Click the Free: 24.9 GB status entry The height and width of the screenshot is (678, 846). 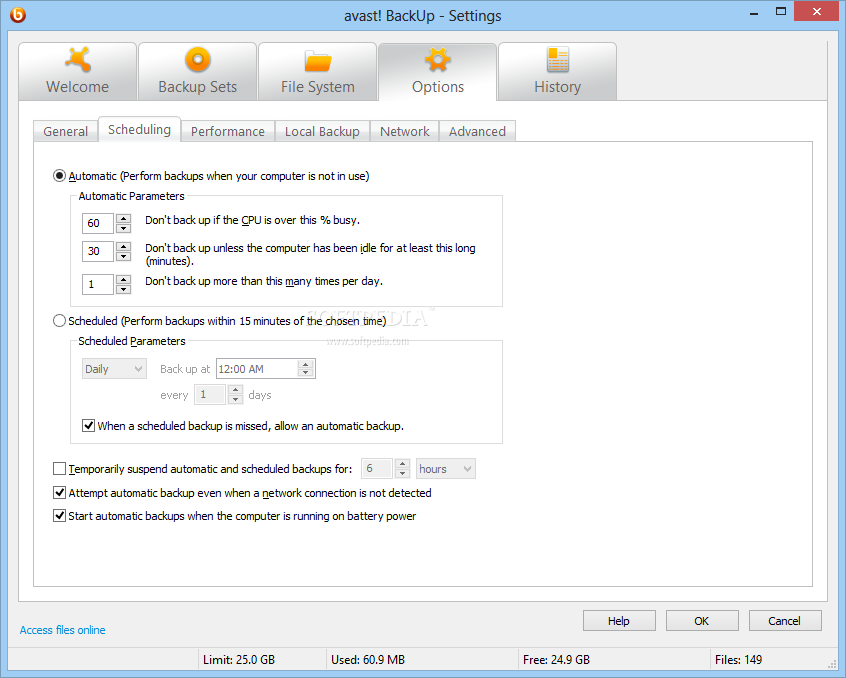point(556,659)
